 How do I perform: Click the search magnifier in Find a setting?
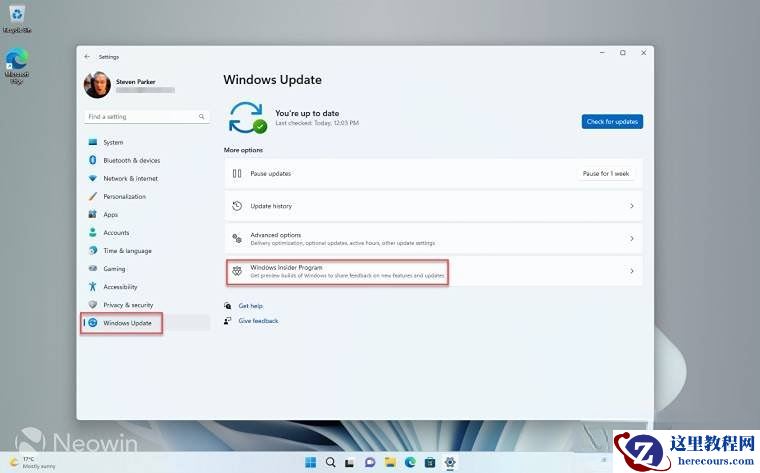click(x=202, y=116)
